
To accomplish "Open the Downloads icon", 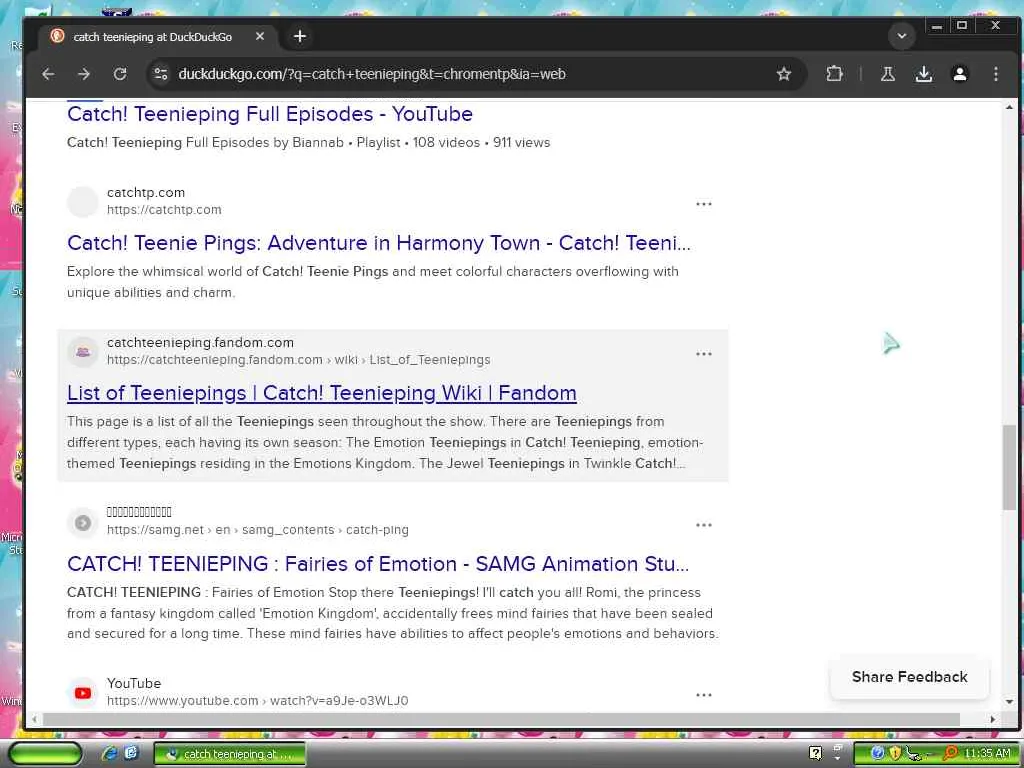I will (x=923, y=74).
